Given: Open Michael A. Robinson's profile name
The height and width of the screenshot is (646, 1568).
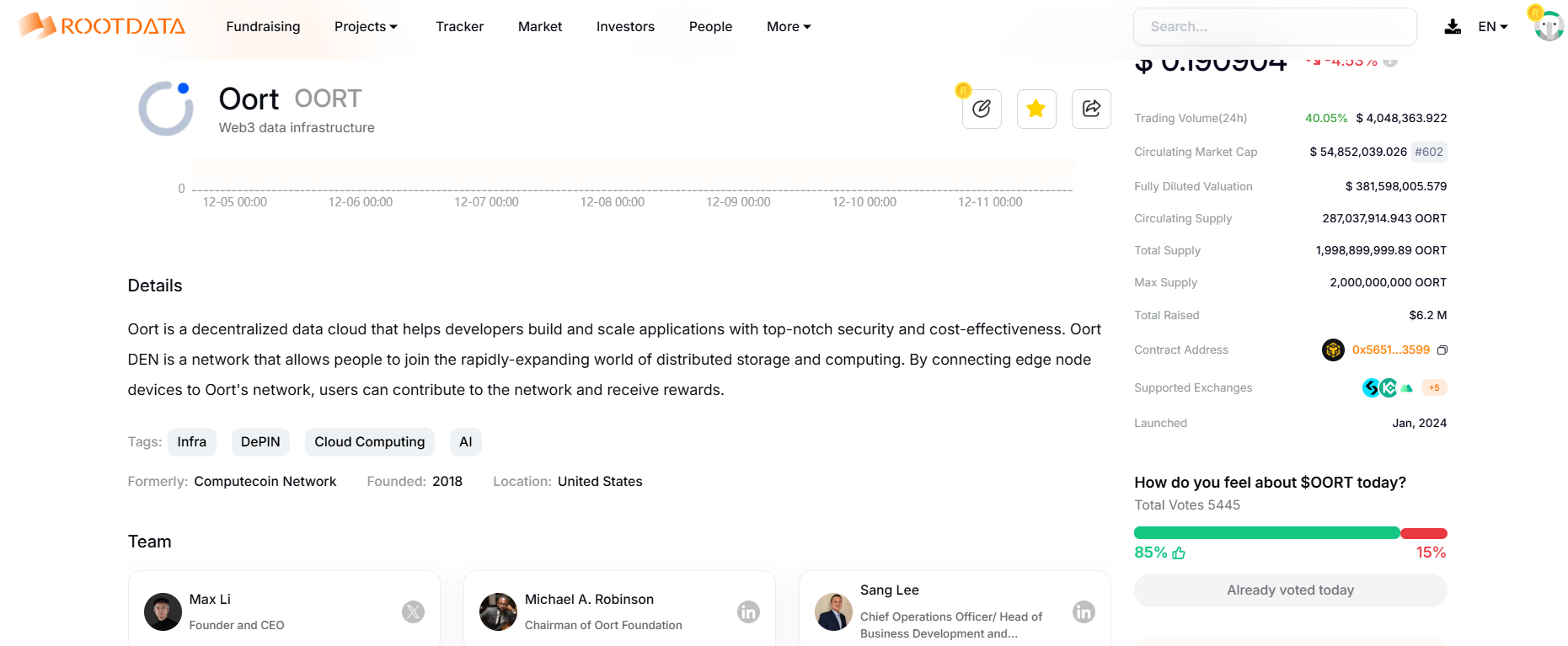Looking at the screenshot, I should [589, 599].
